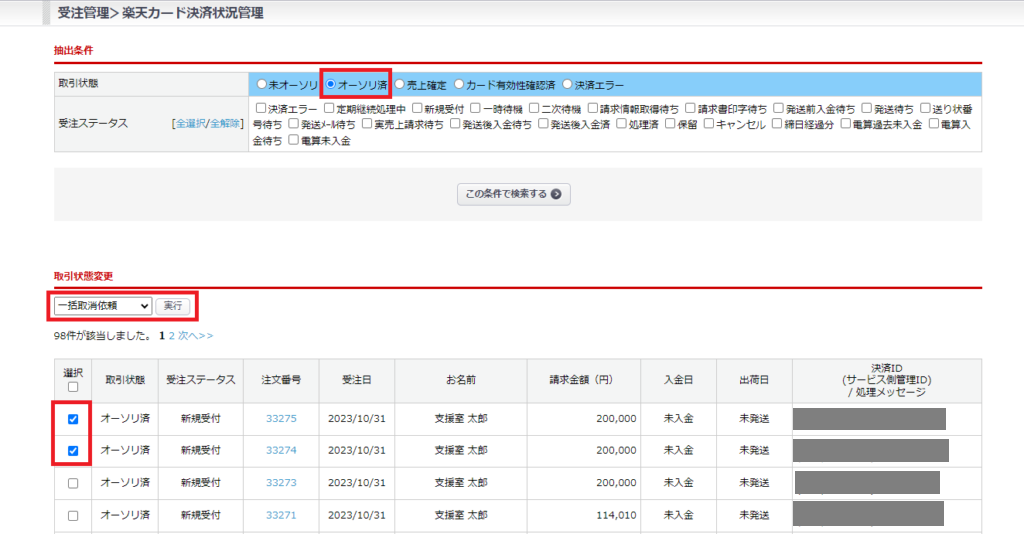1024x534 pixels.
Task: Jump to page 2 of results
Action: tap(171, 336)
